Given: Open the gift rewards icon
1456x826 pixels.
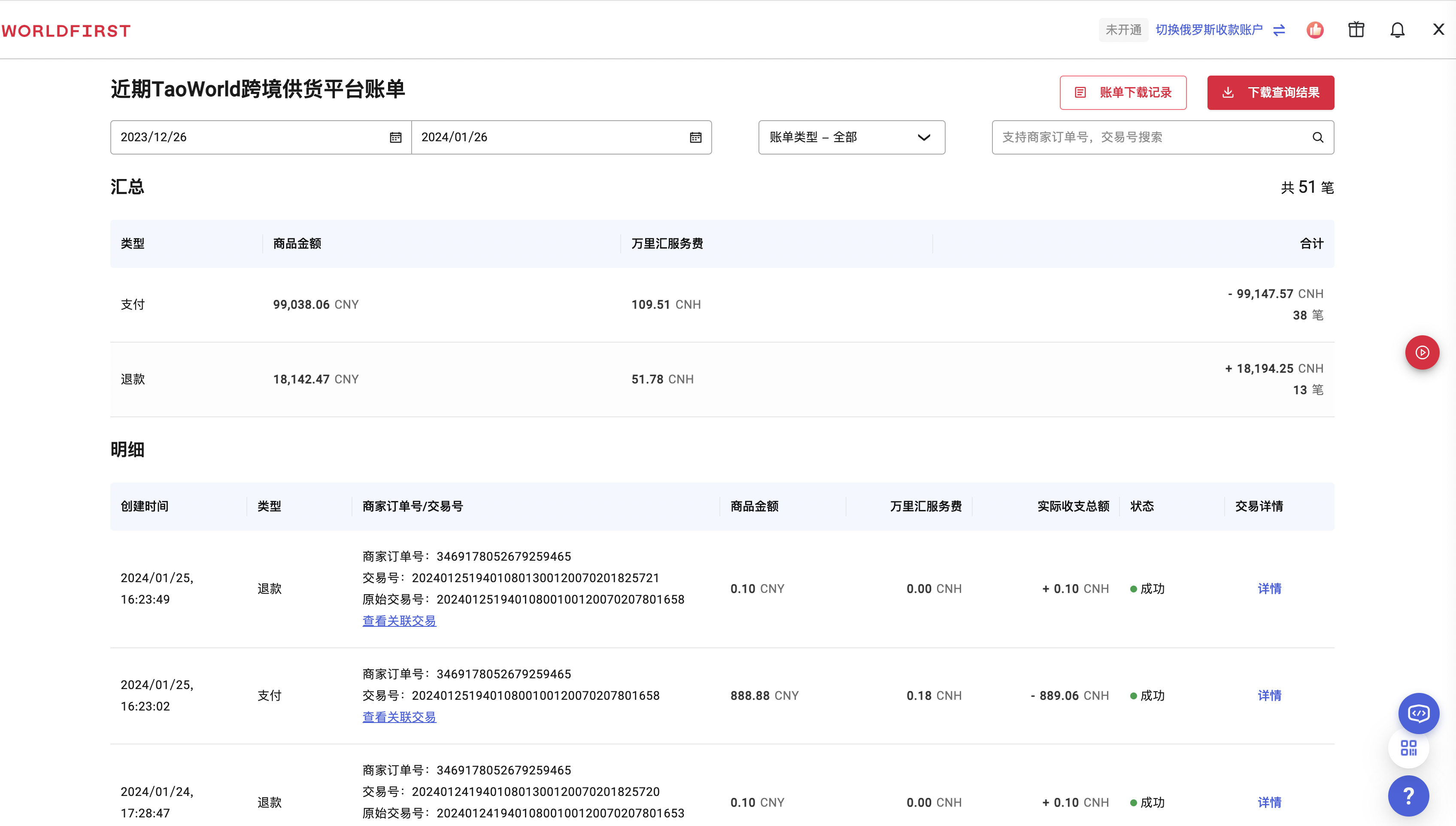Looking at the screenshot, I should [1356, 30].
